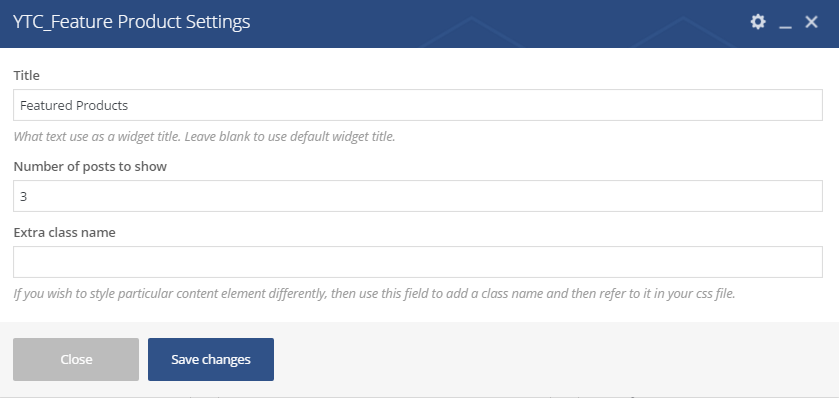Click the YTC_Feature Product Settings heading text
The image size is (839, 398).
[132, 22]
